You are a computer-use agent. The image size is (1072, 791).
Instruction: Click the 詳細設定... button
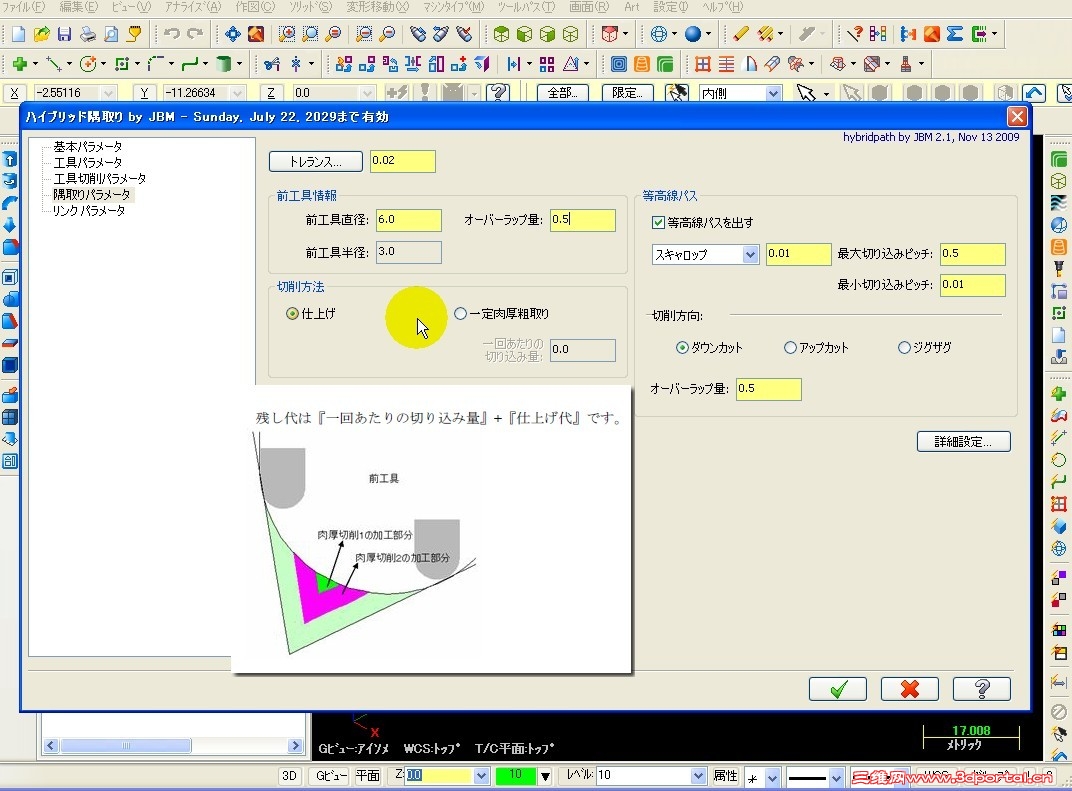click(x=963, y=442)
